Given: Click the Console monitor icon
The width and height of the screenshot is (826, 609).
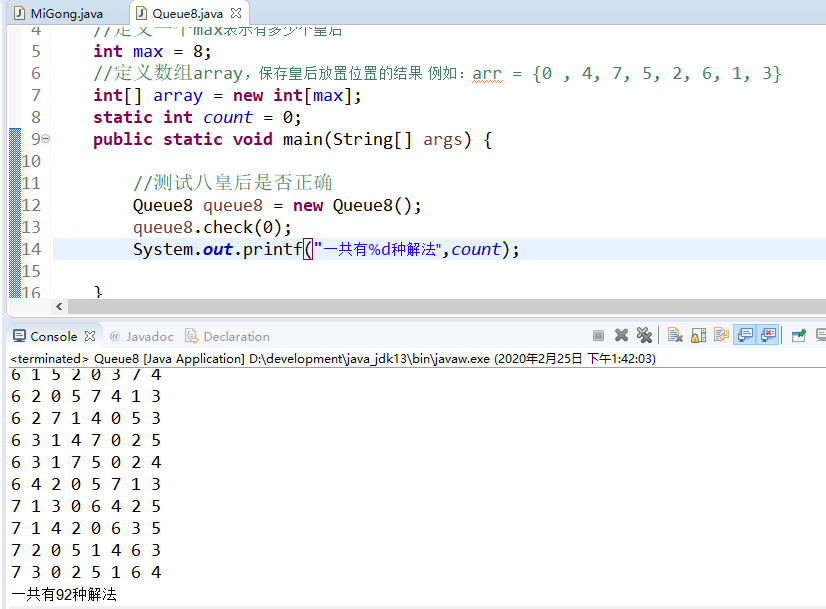Looking at the screenshot, I should [19, 336].
